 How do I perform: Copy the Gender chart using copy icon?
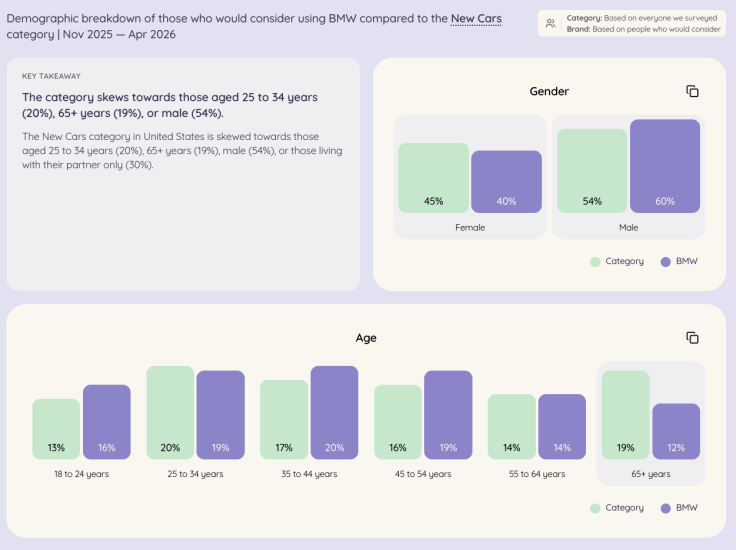click(x=692, y=91)
